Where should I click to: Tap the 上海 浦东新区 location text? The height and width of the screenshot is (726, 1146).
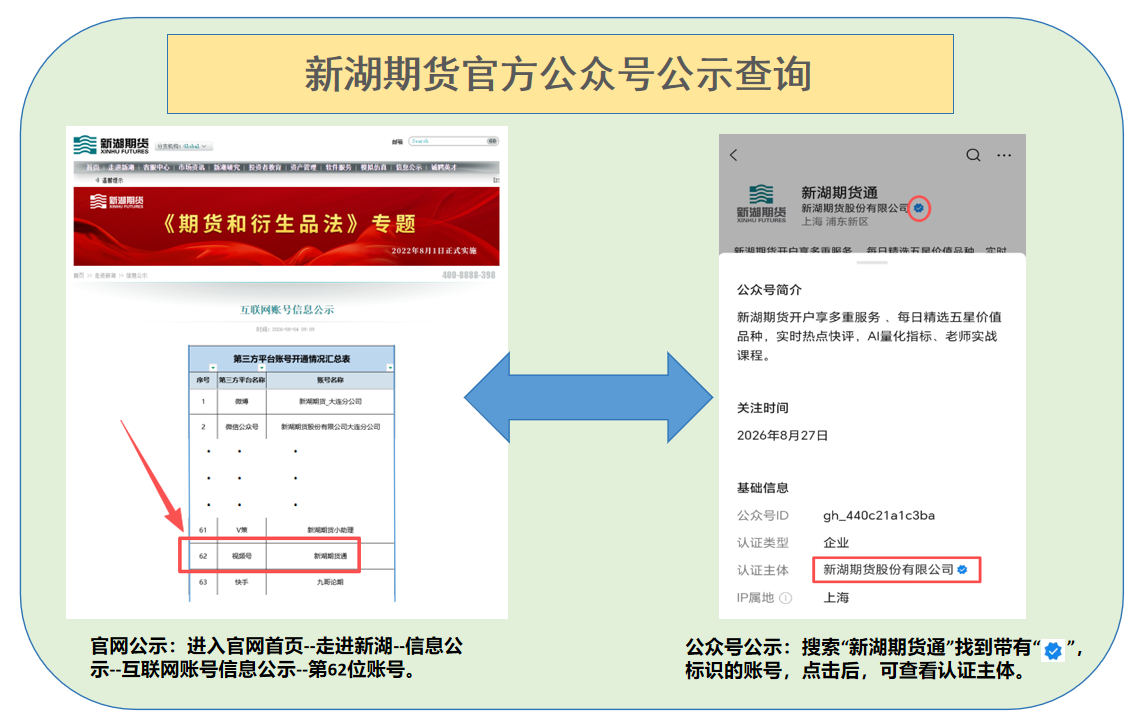(835, 222)
